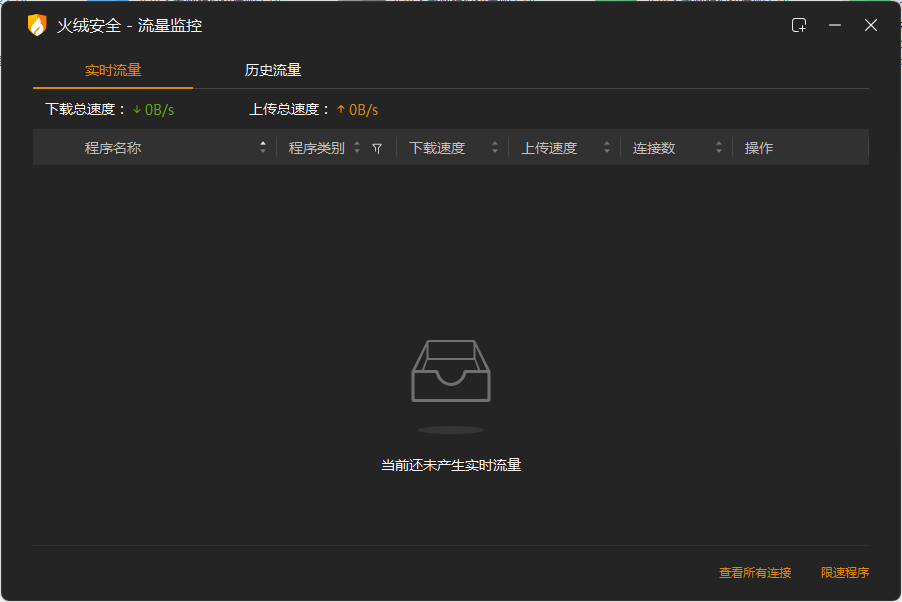Screen dimensions: 902x602
Task: Click the 当前还未产生实时流量 message text
Action: 451,465
